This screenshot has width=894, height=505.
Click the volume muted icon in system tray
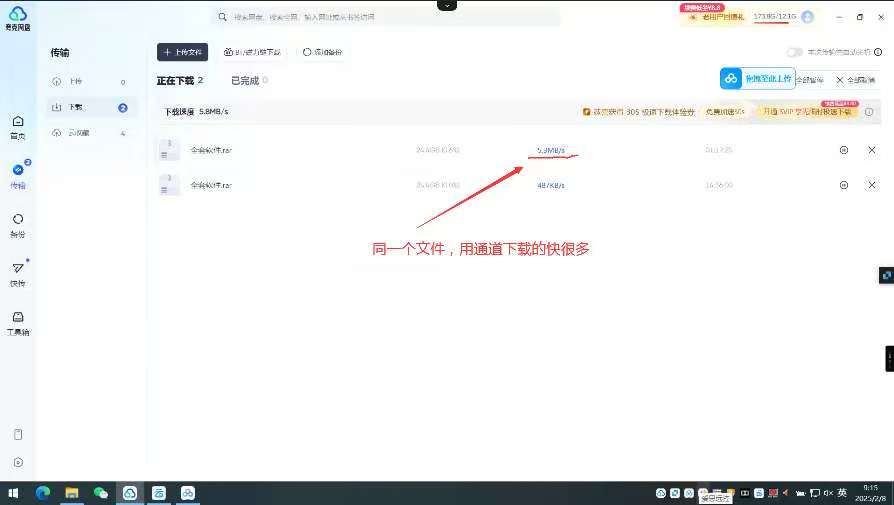[x=828, y=493]
